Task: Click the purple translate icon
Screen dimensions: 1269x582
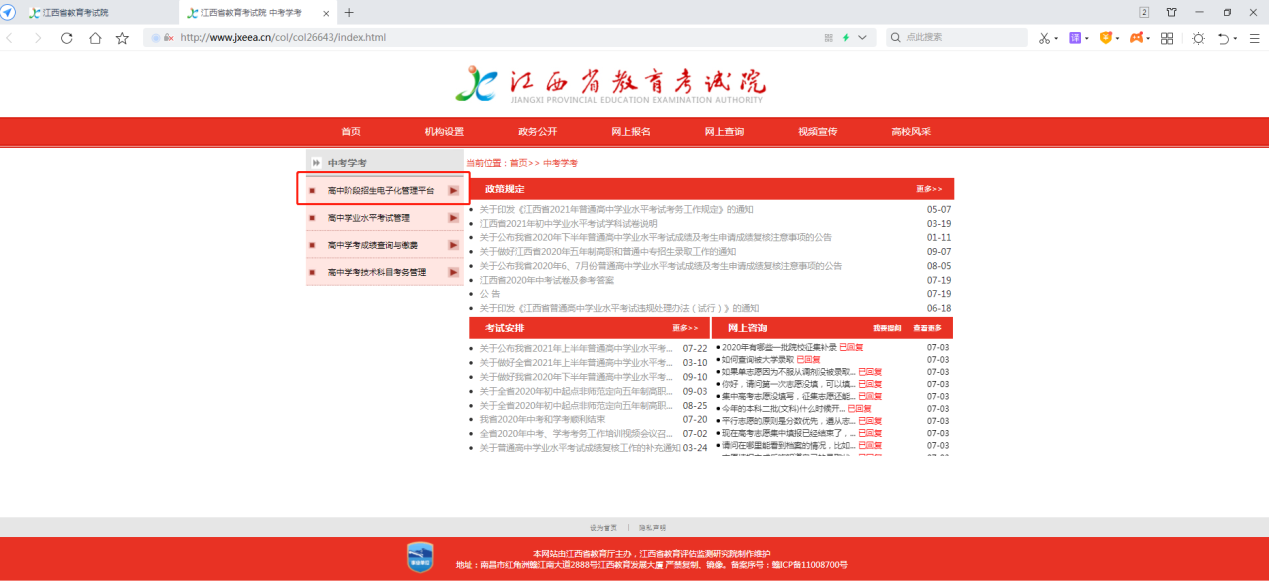Action: pyautogui.click(x=1075, y=38)
